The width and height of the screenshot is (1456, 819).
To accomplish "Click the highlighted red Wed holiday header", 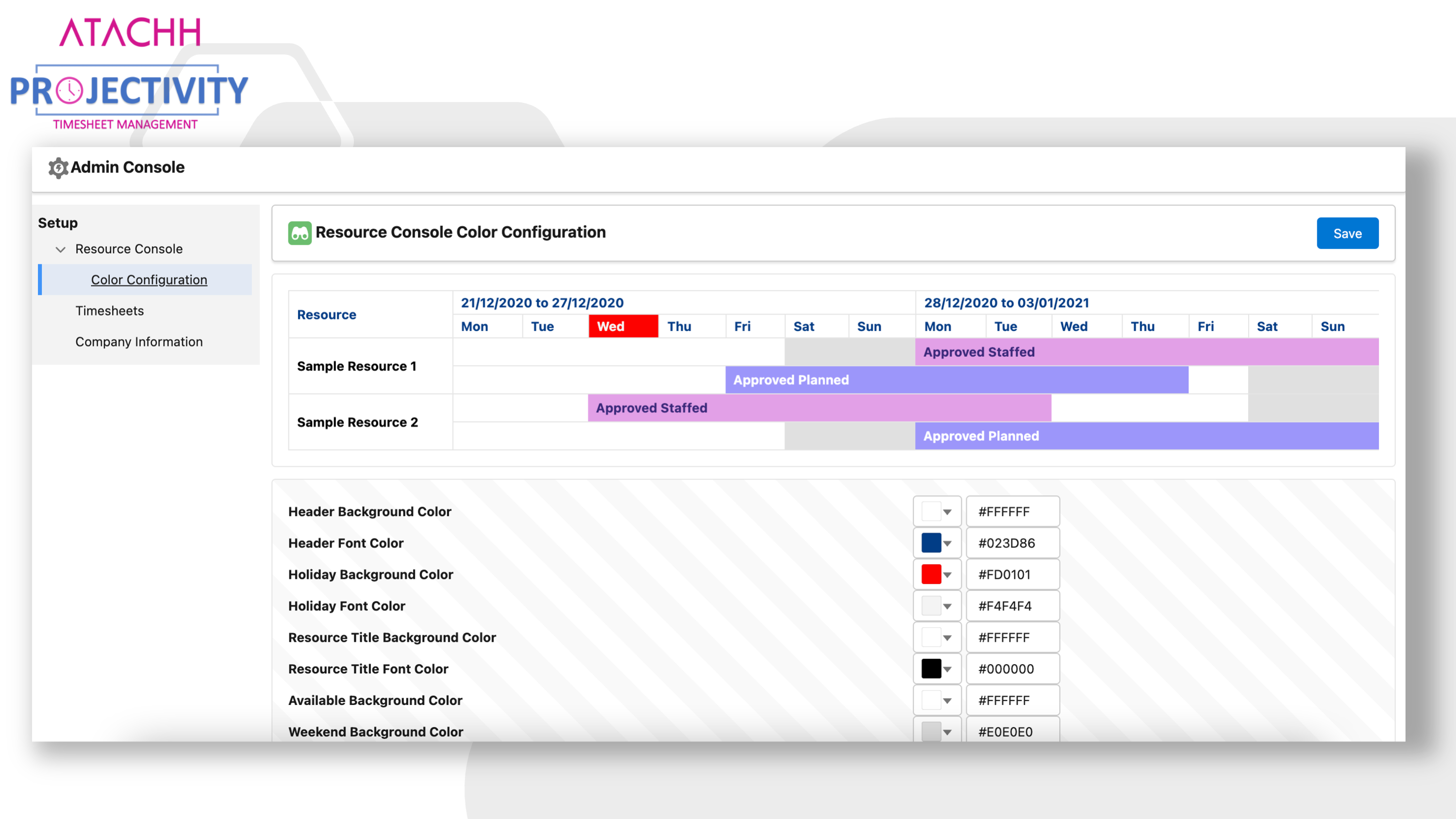I will pos(623,326).
